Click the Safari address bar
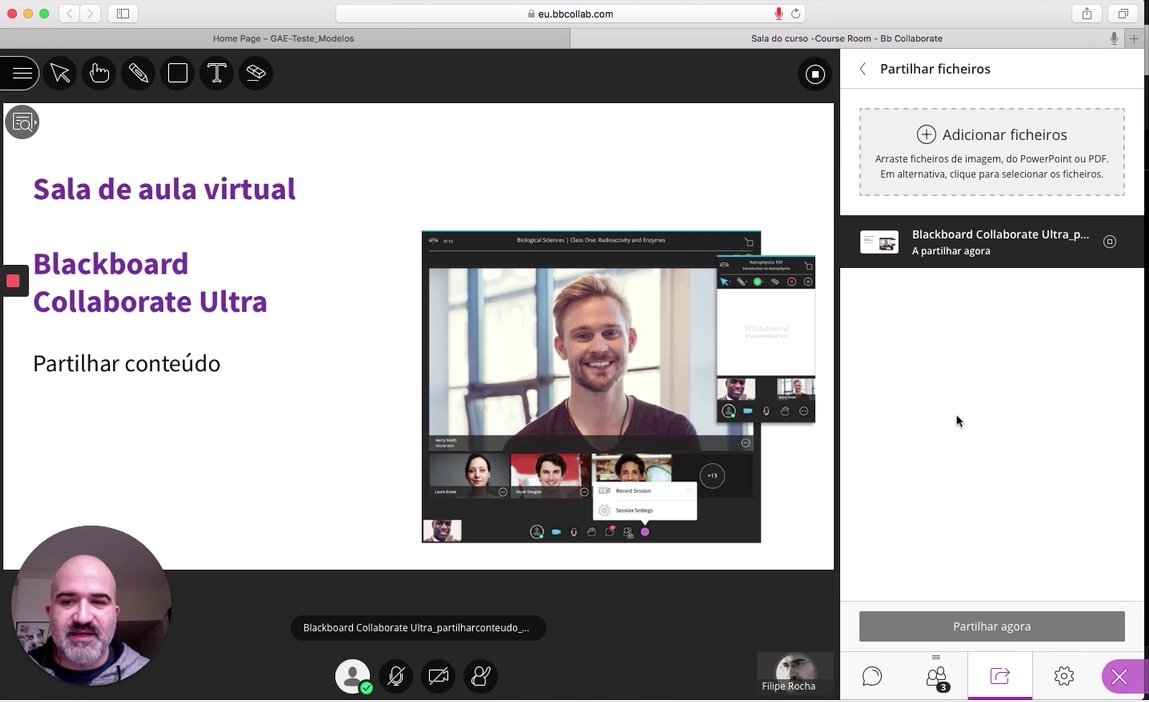The image size is (1149, 702). 570,14
